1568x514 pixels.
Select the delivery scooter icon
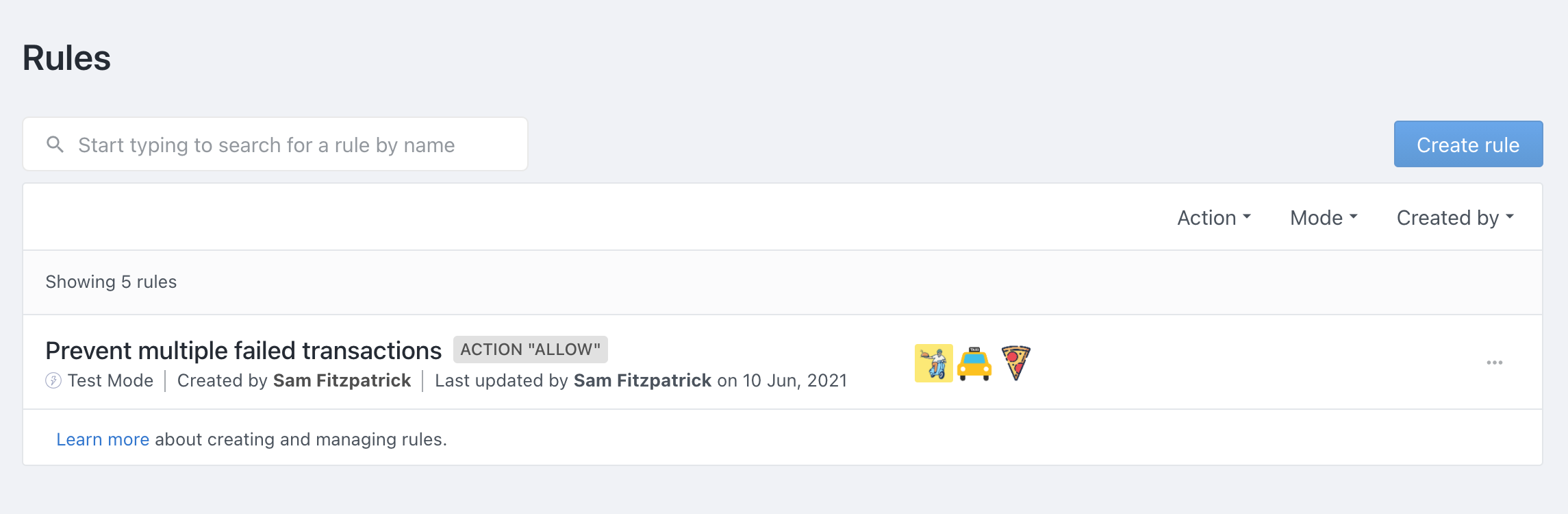click(933, 363)
